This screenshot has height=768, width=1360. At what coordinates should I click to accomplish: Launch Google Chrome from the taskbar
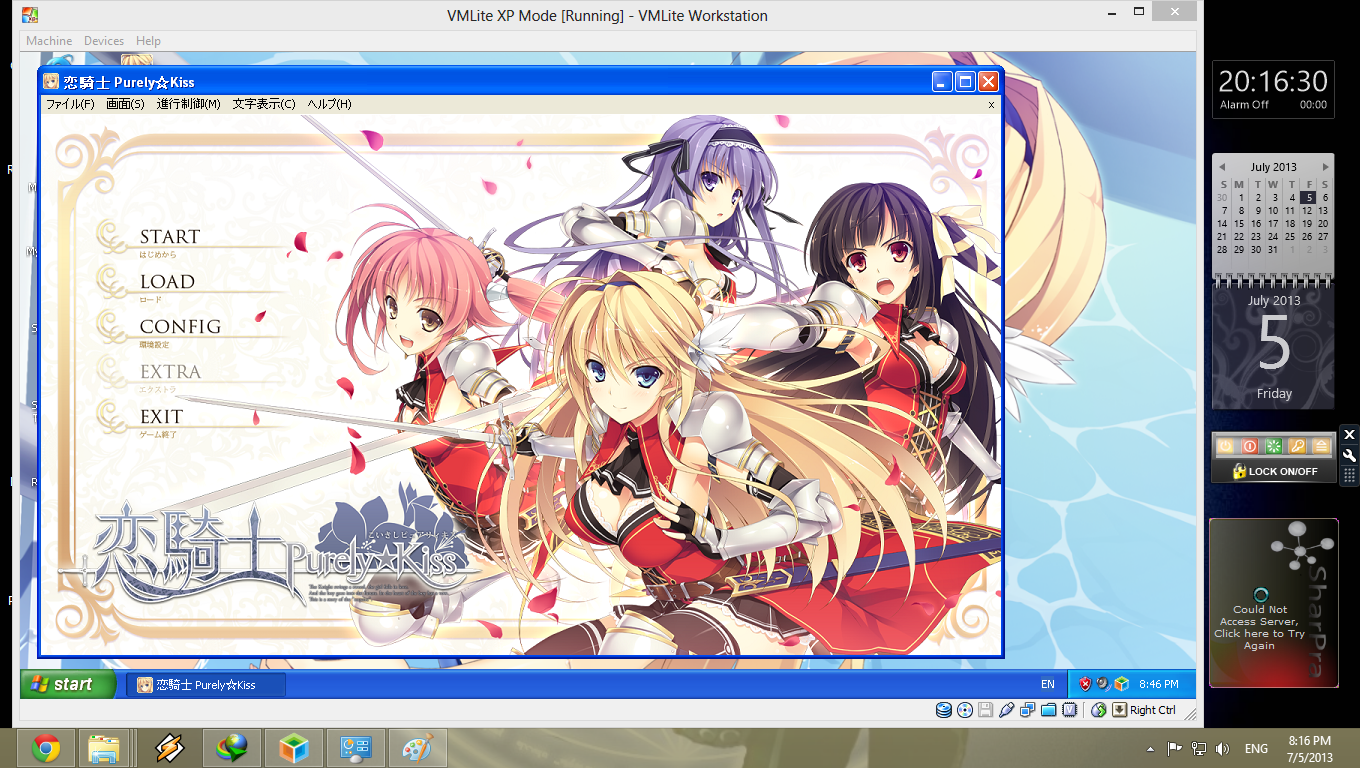(46, 748)
